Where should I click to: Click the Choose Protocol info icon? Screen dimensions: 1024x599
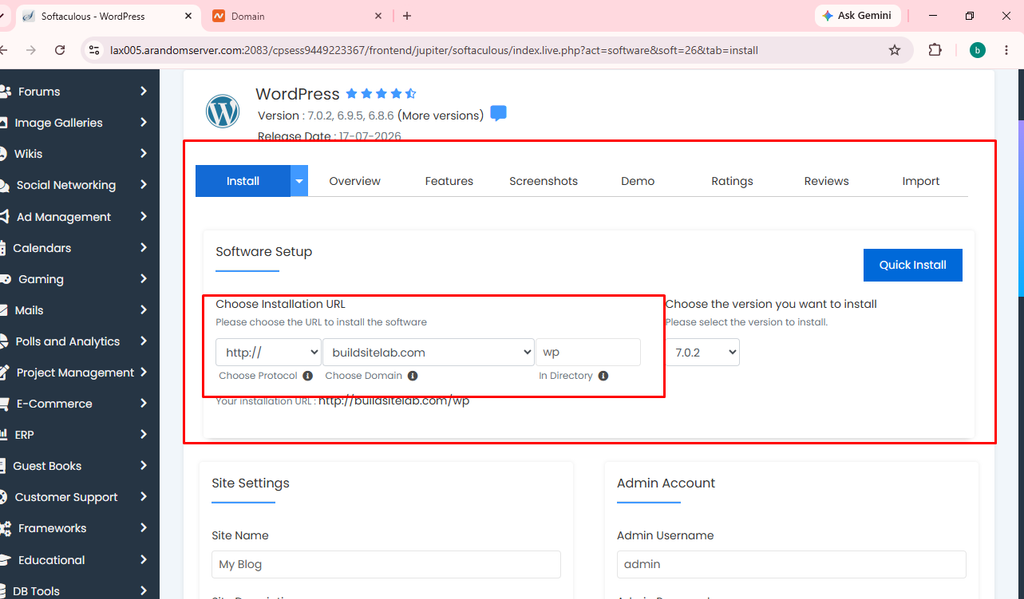click(x=308, y=376)
